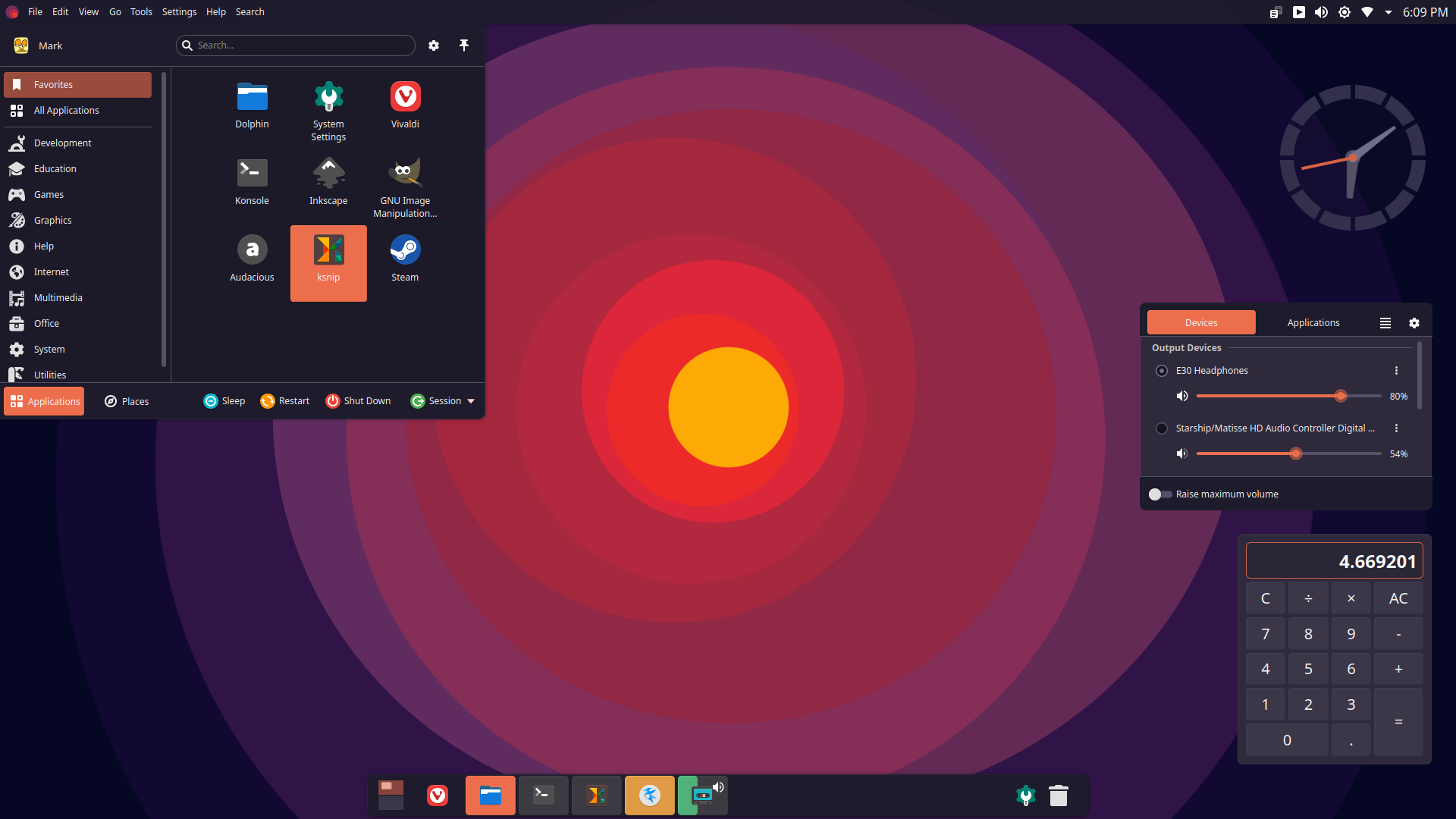Open Inkscape from the launcher
1456x819 pixels.
pyautogui.click(x=328, y=182)
